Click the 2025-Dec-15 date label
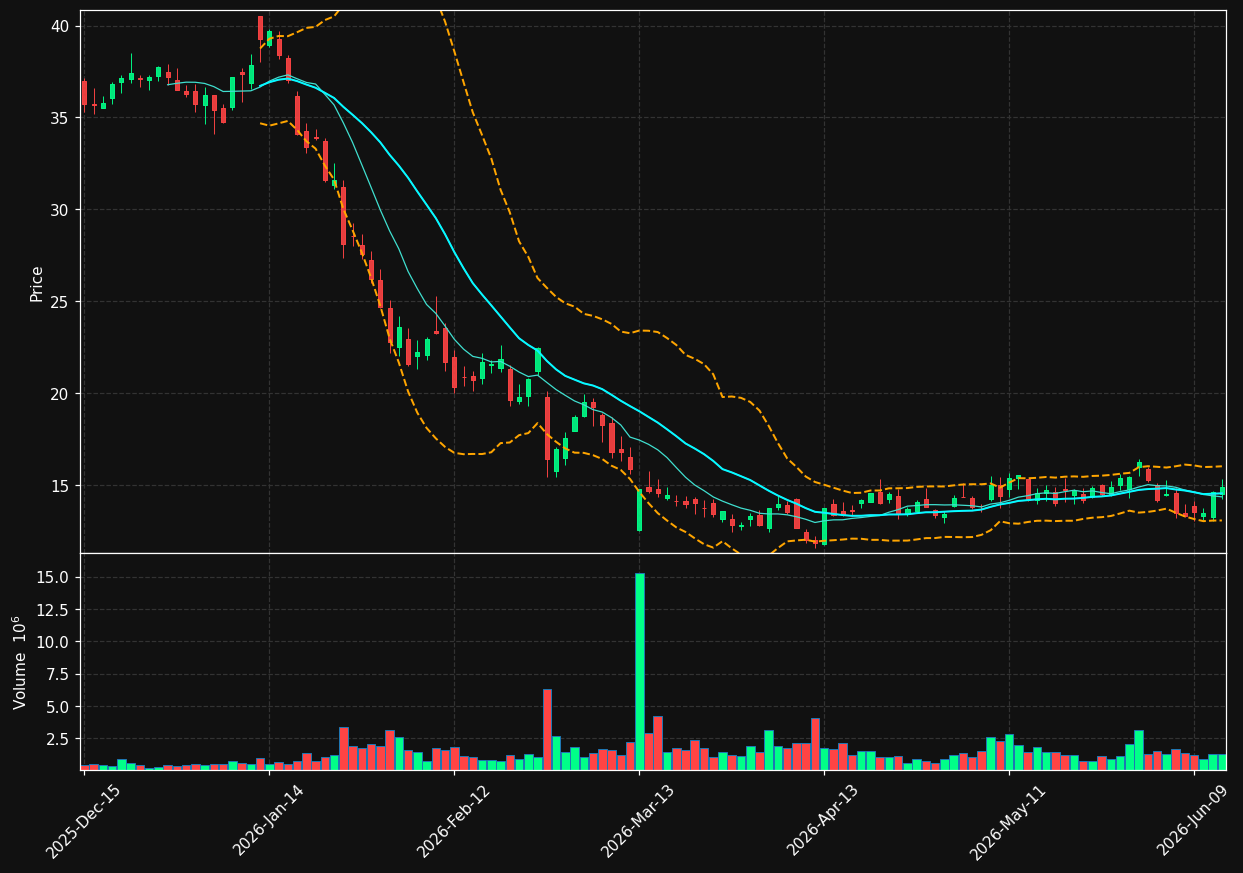This screenshot has height=873, width=1243. point(83,821)
